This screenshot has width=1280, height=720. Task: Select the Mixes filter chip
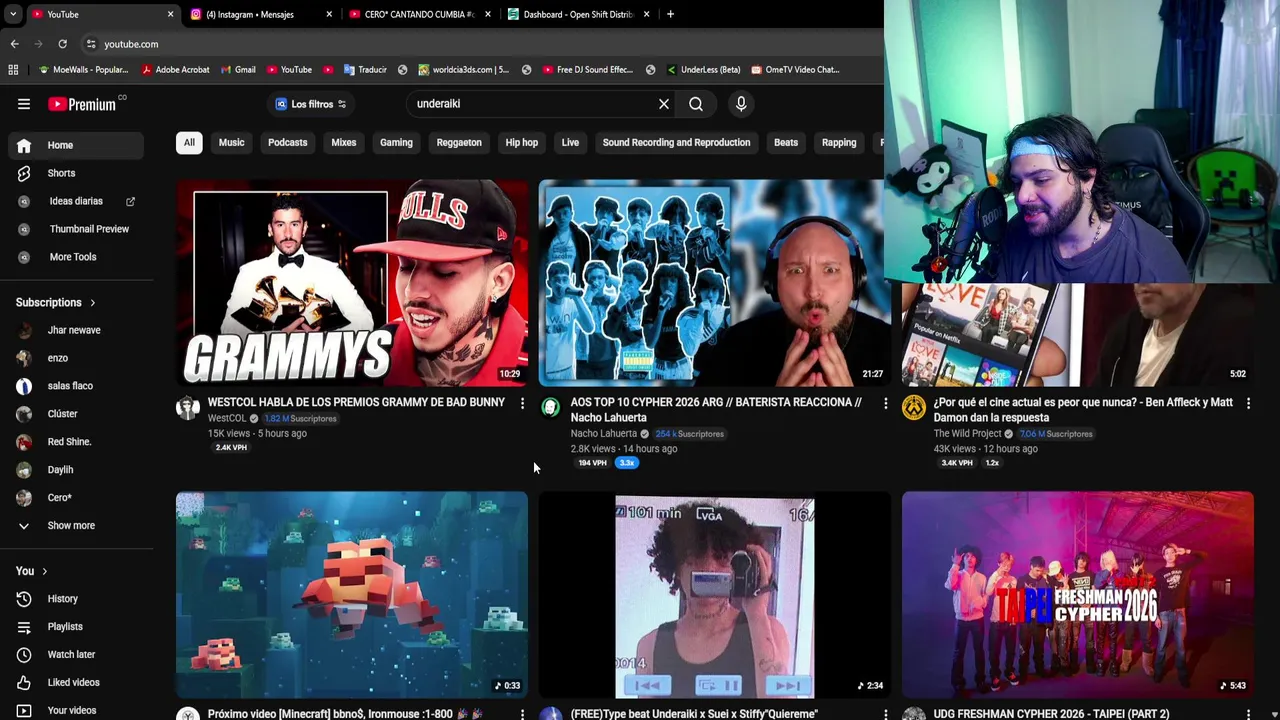[x=343, y=143]
